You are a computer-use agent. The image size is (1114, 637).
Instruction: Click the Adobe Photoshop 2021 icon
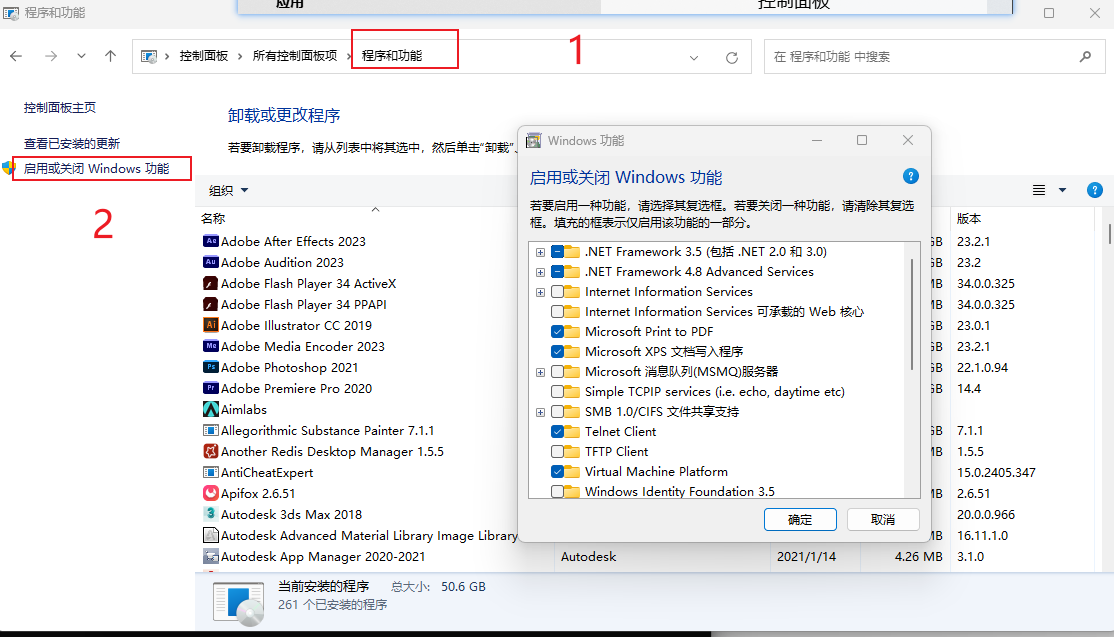tap(210, 367)
